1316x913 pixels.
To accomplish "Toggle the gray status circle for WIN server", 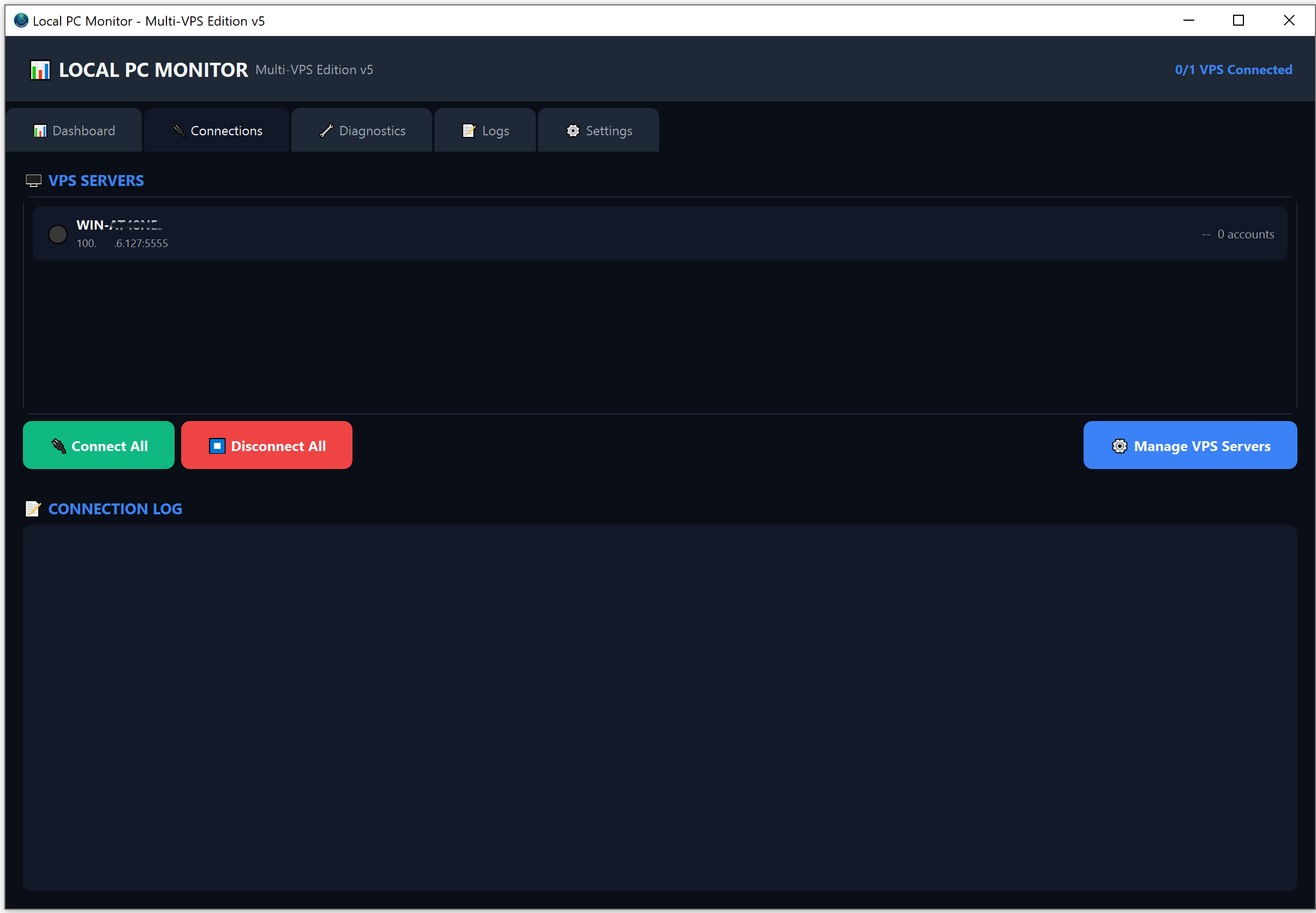I will 58,234.
